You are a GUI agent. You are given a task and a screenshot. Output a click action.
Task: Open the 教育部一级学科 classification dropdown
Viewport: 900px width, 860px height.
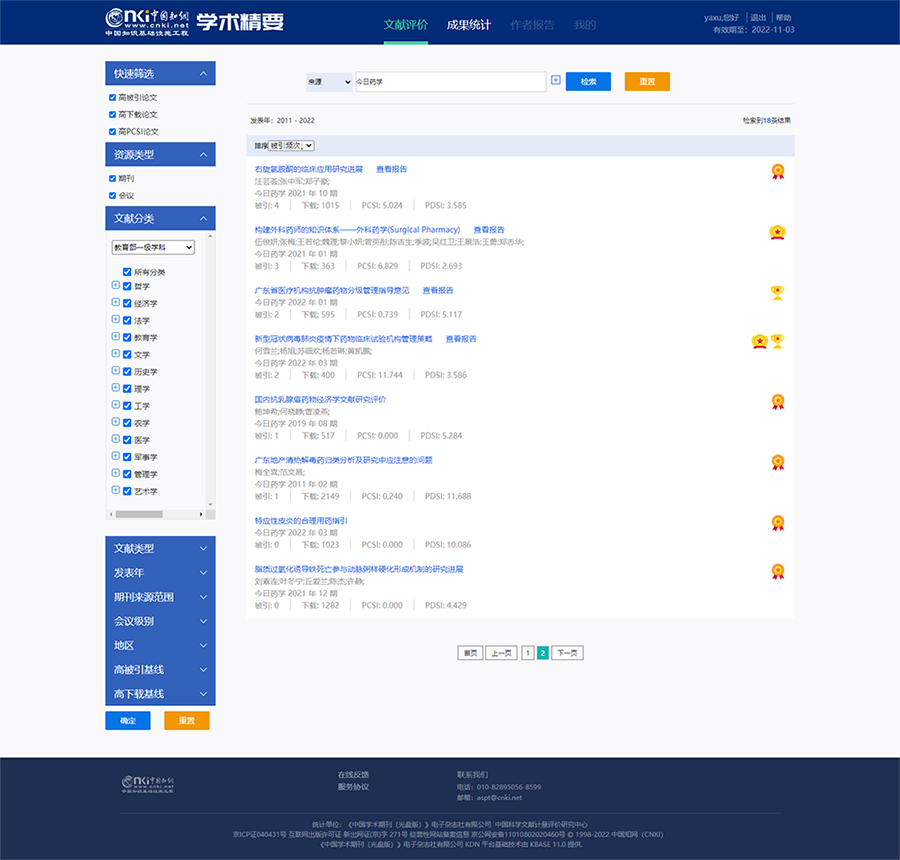coord(153,247)
